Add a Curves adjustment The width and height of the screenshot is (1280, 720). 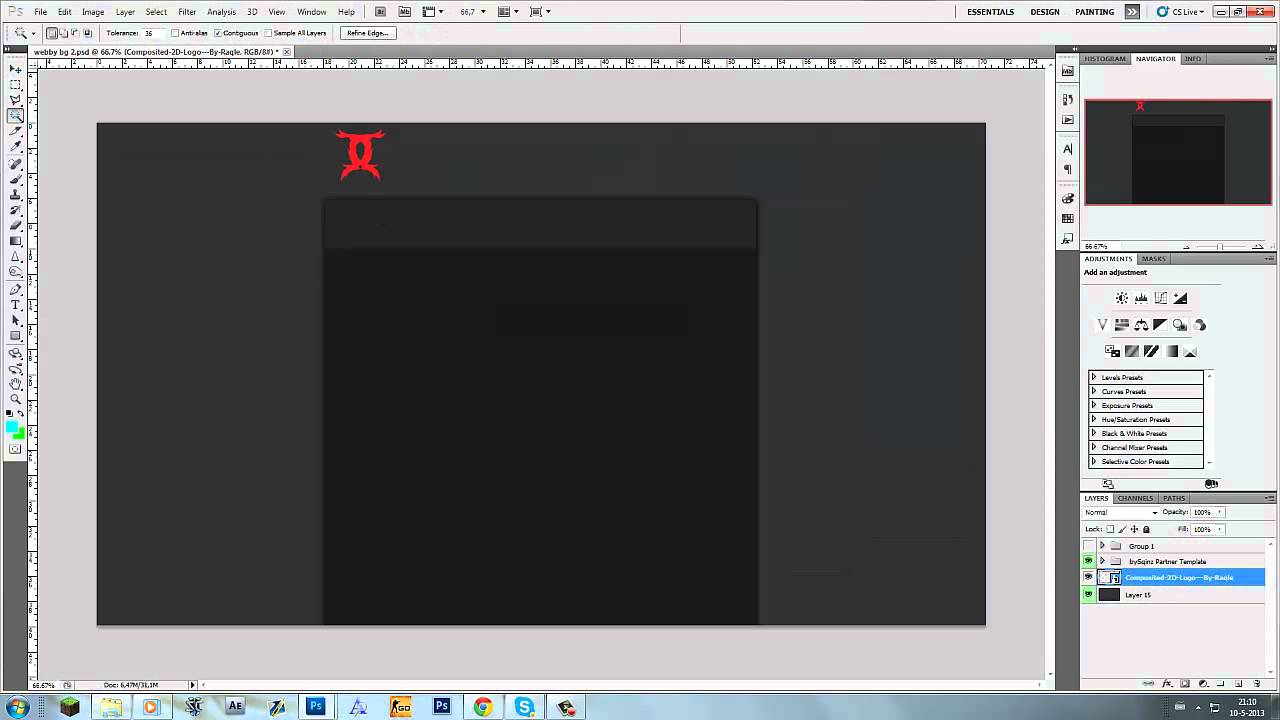point(1161,298)
